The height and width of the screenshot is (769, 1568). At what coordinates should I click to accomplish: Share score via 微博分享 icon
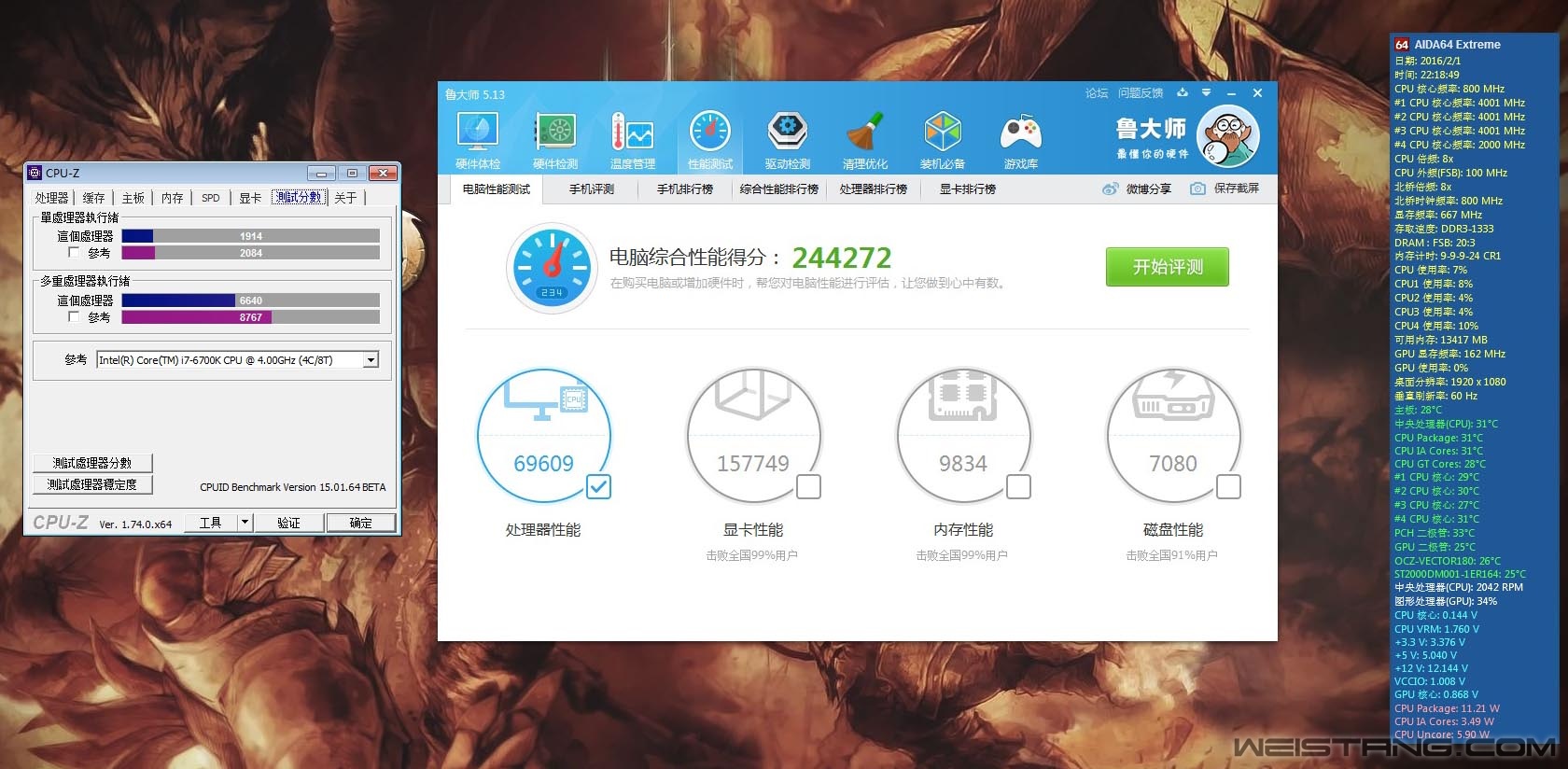[1110, 189]
